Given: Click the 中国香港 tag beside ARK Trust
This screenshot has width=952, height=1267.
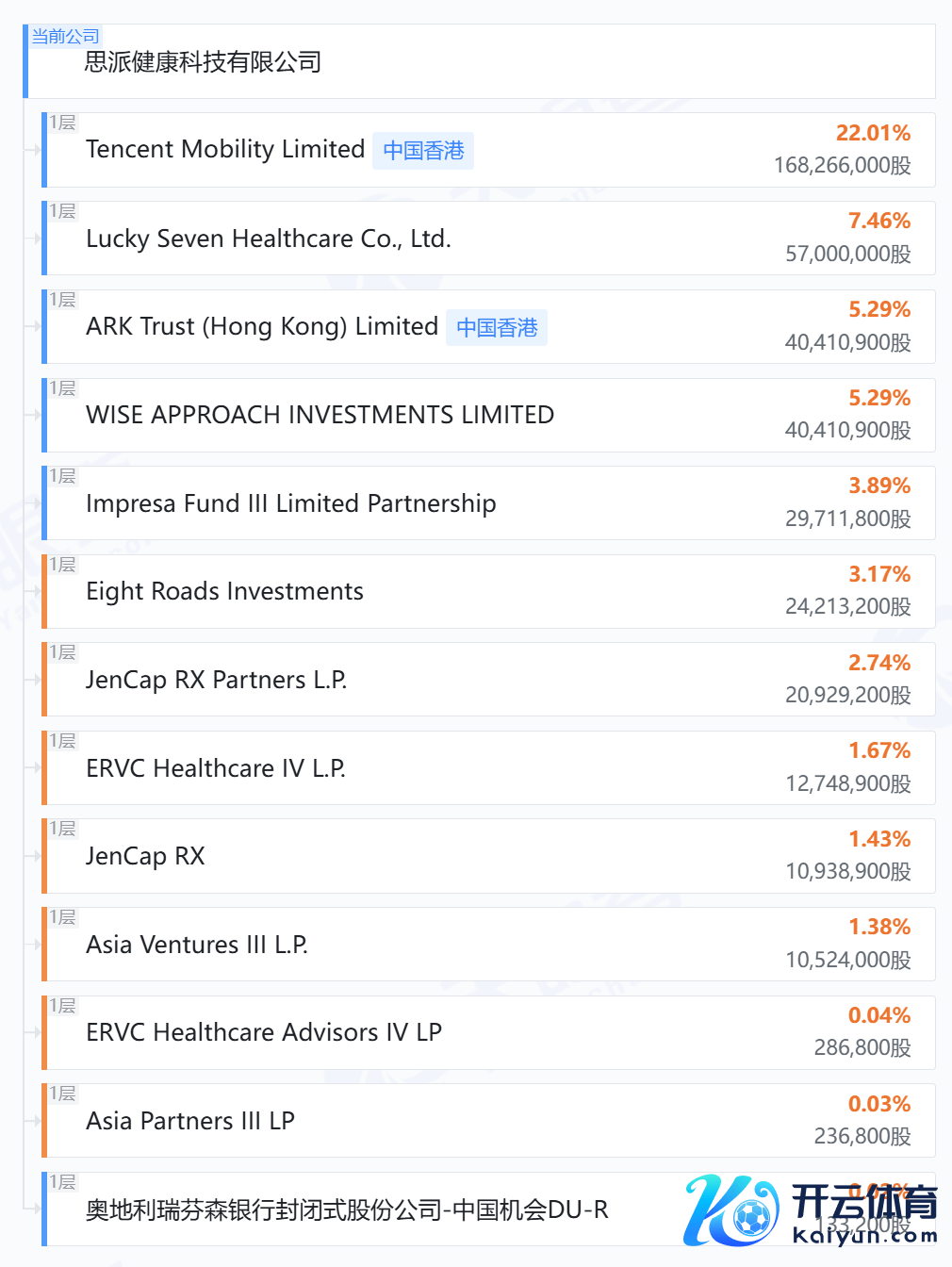Looking at the screenshot, I should point(497,328).
